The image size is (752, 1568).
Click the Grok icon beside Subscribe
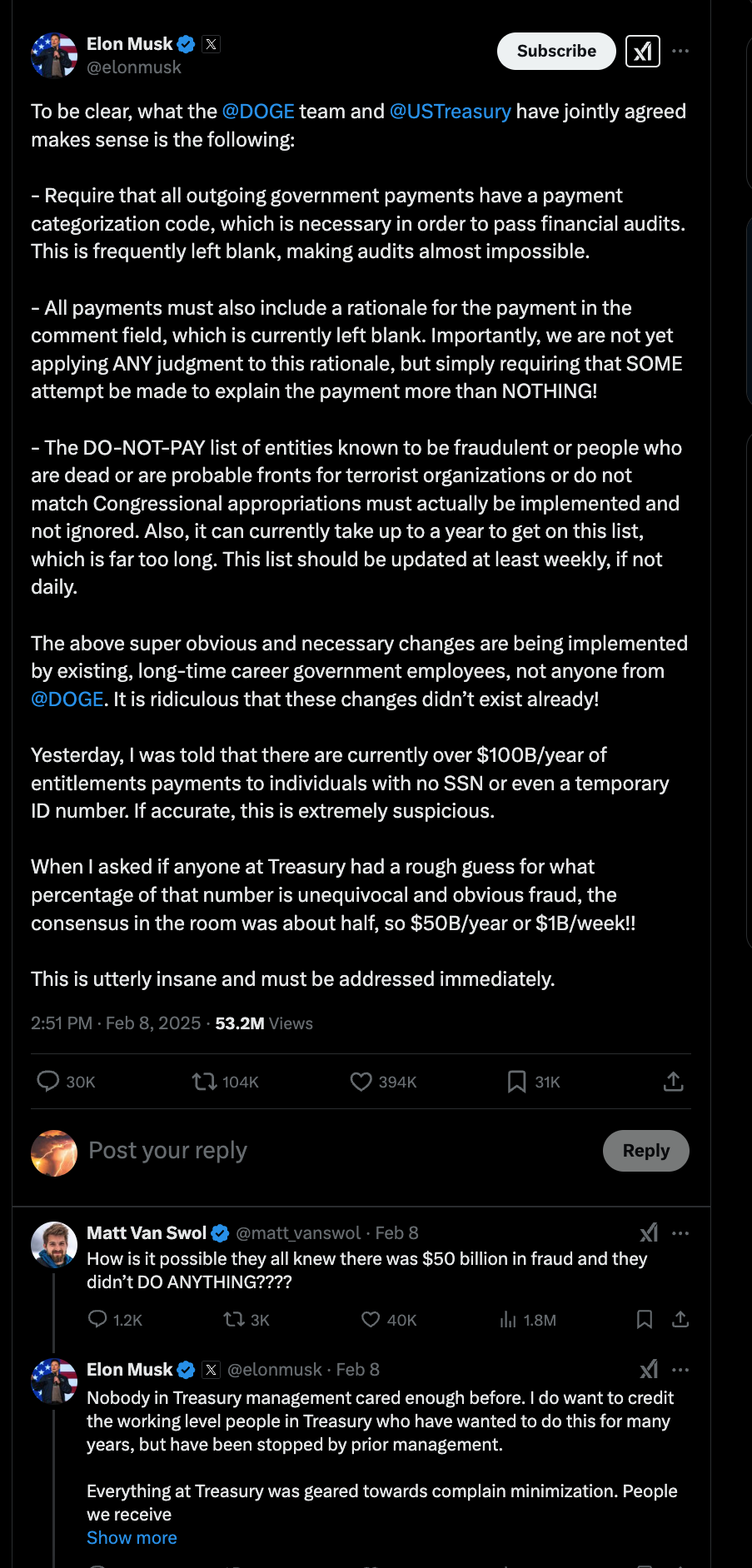pos(642,52)
